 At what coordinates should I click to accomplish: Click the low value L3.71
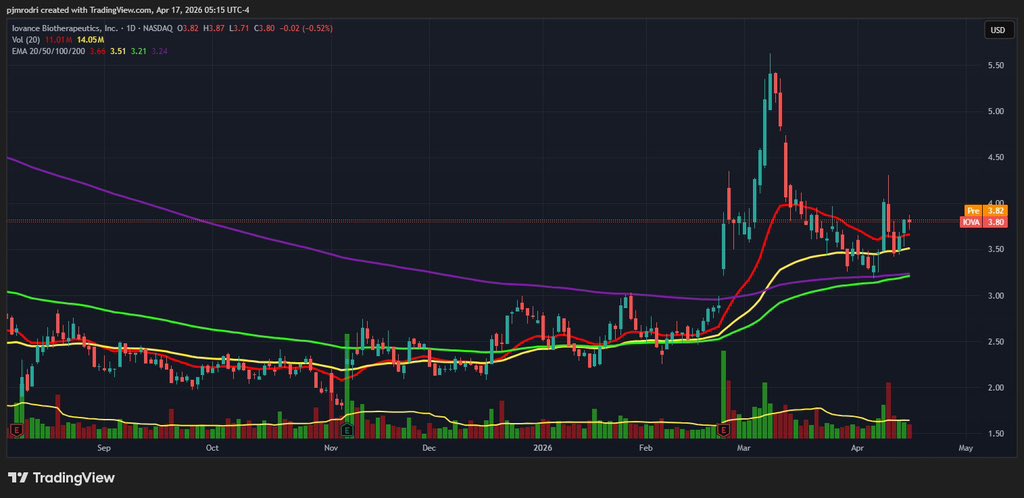click(x=239, y=29)
